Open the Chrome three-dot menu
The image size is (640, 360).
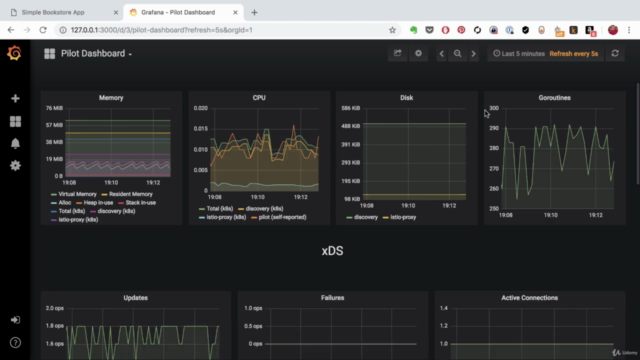(629, 30)
